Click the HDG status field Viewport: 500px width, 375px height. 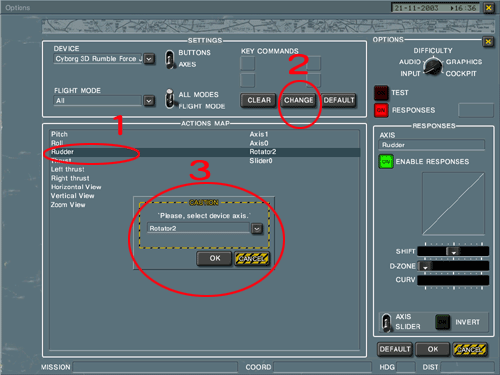point(406,367)
